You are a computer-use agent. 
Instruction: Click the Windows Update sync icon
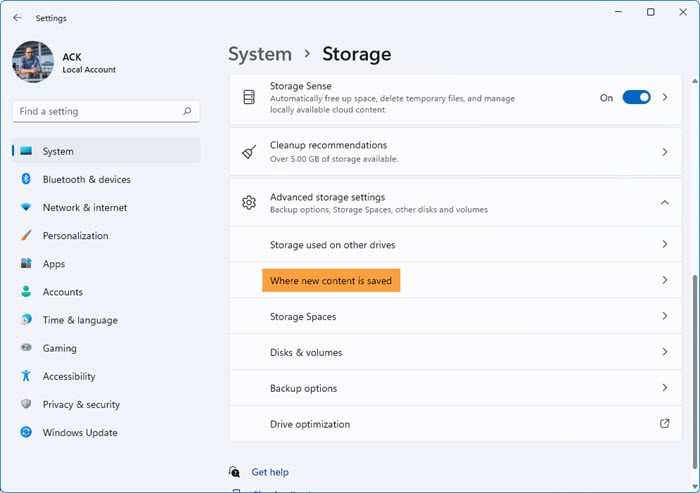pos(26,433)
